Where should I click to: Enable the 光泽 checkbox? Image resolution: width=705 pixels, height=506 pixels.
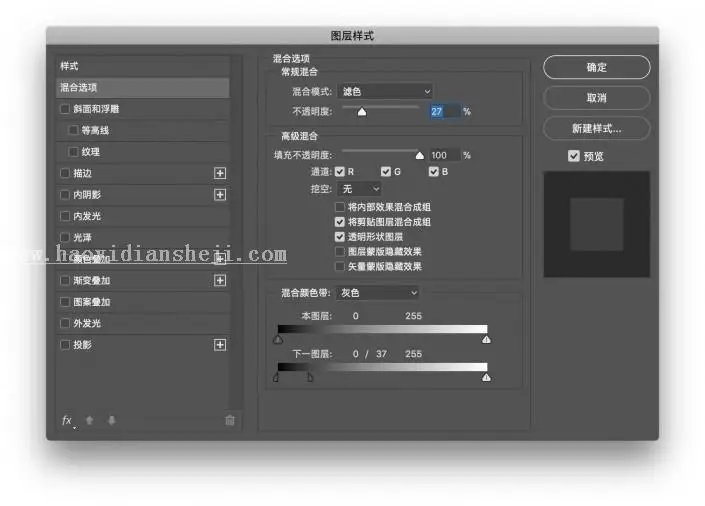pos(65,237)
